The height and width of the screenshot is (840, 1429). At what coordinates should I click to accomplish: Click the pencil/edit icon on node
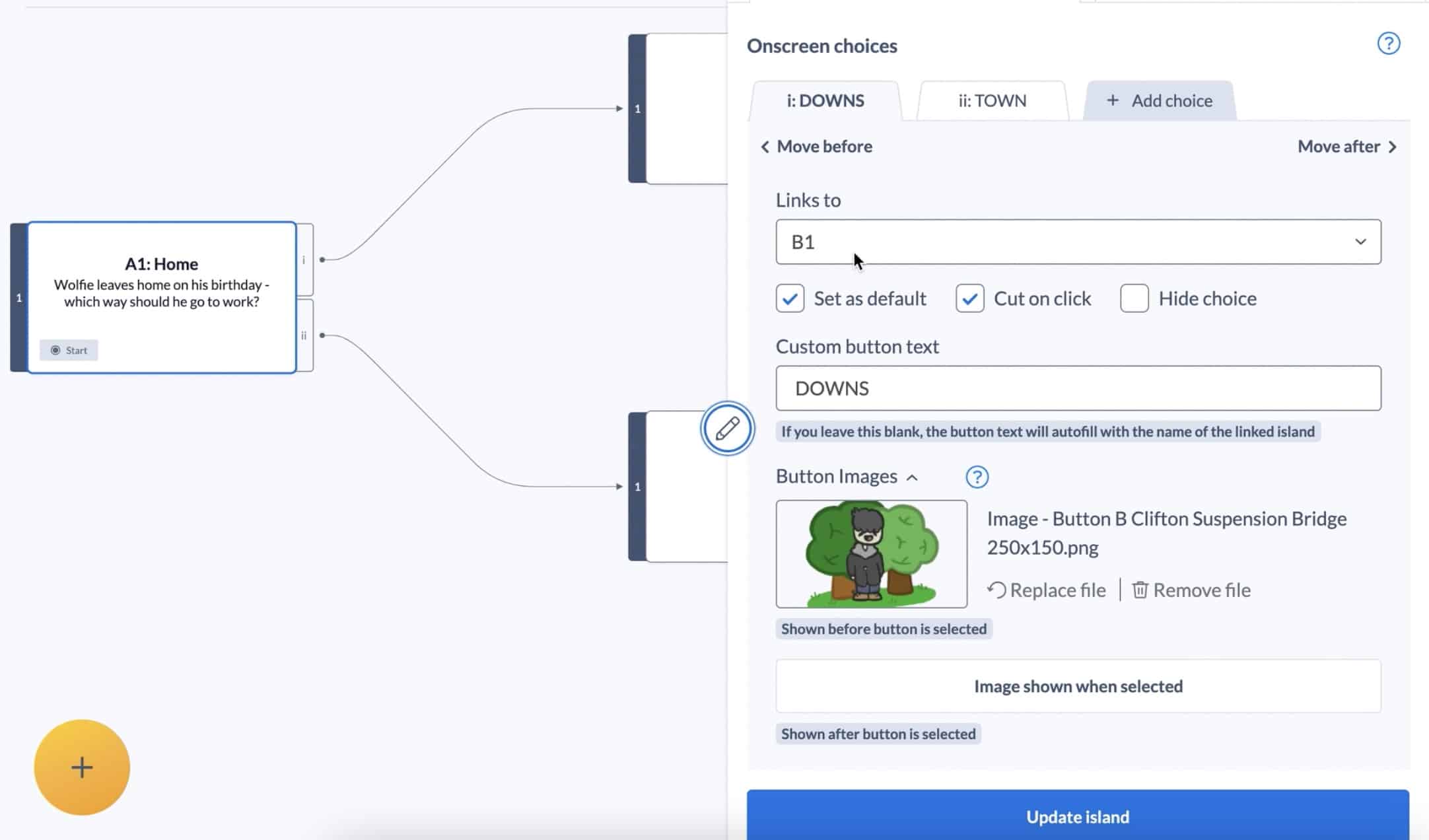[727, 428]
